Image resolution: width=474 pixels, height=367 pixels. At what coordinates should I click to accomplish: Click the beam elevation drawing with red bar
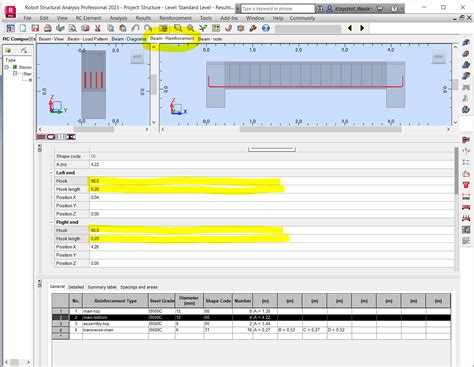pyautogui.click(x=305, y=84)
